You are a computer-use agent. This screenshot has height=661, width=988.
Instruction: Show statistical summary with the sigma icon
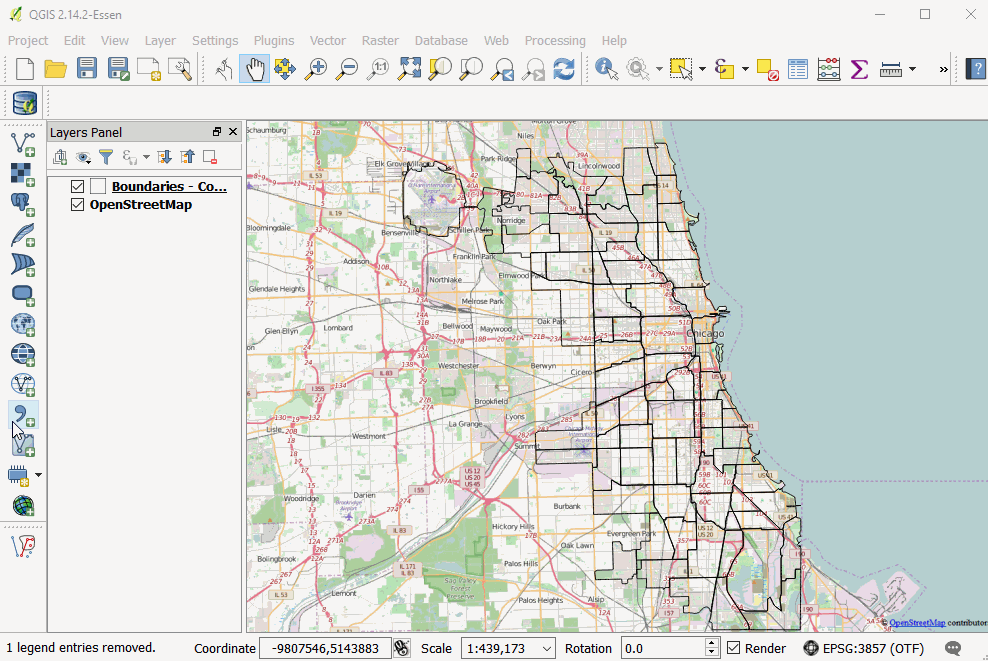click(859, 69)
